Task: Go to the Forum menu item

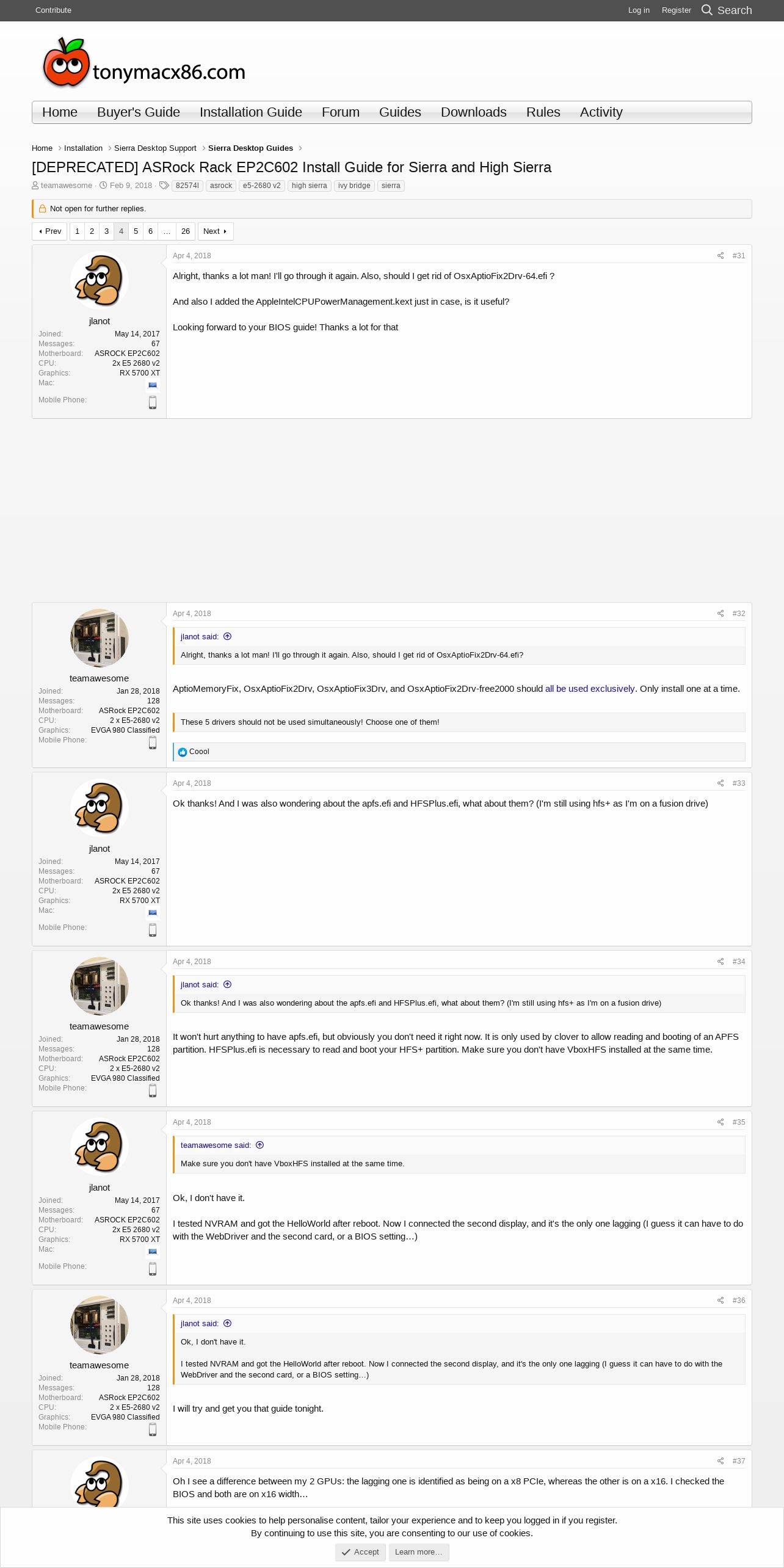Action: 341,112
